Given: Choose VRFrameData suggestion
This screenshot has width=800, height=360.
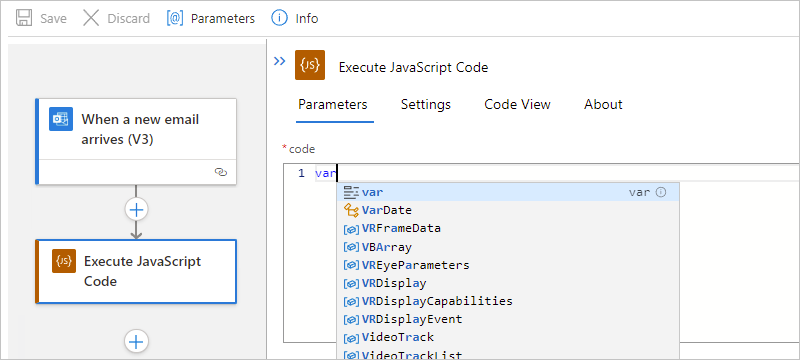Looking at the screenshot, I should pyautogui.click(x=508, y=228).
